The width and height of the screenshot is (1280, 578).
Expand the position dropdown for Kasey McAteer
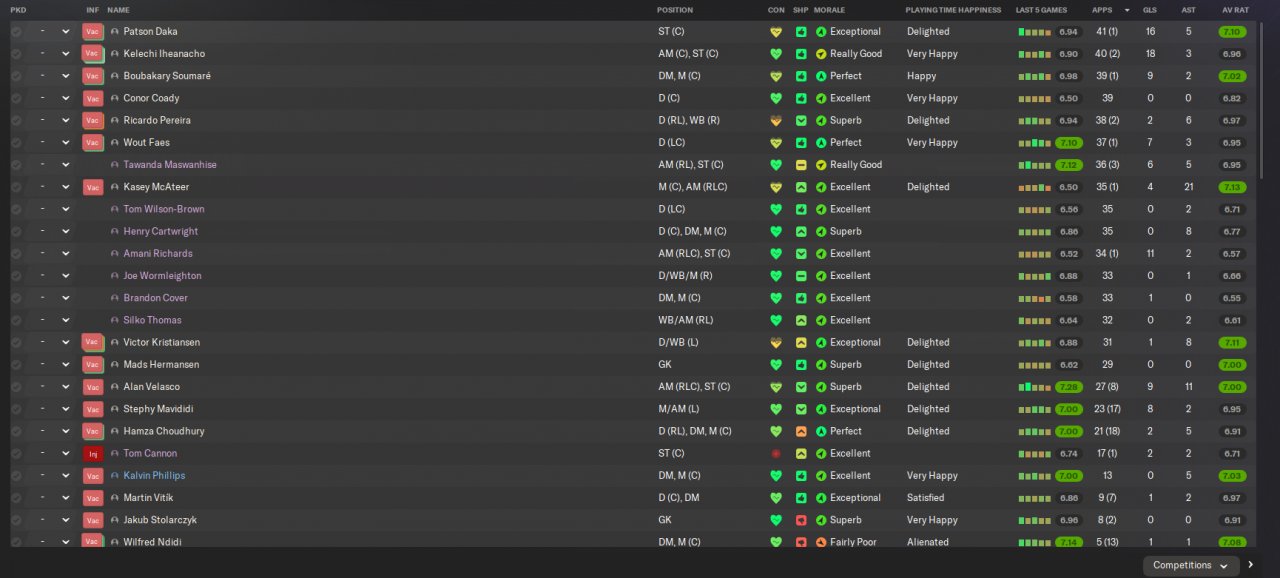66,187
